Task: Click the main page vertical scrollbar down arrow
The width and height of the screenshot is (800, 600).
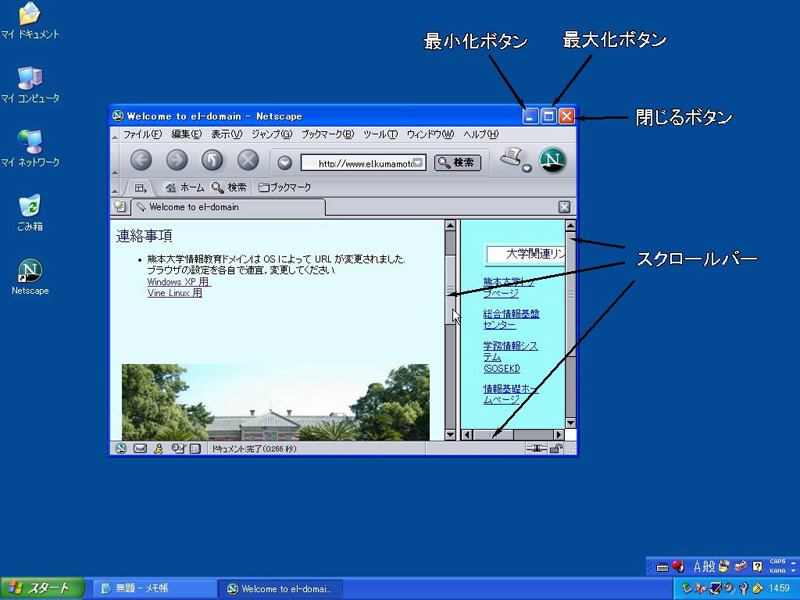Action: (450, 435)
